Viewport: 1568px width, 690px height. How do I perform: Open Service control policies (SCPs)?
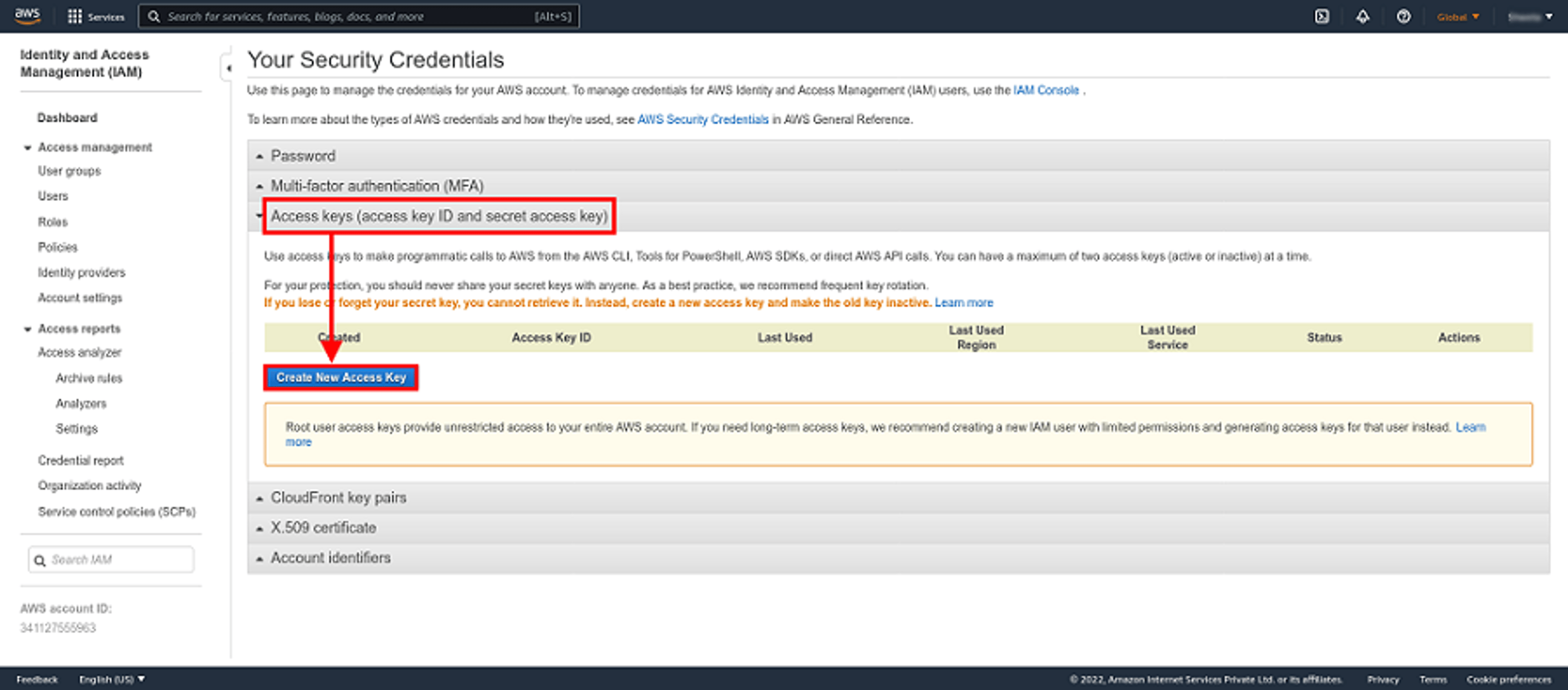[117, 511]
